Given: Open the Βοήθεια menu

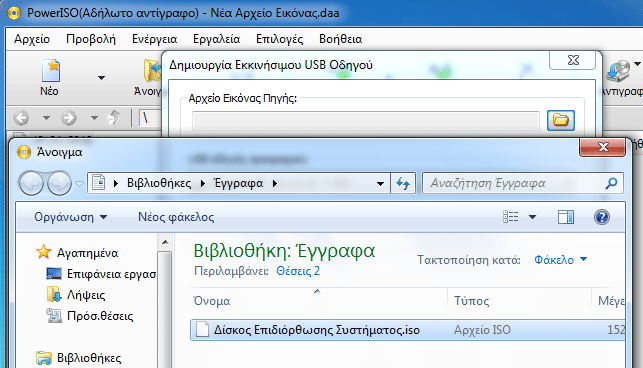Looking at the screenshot, I should click(x=340, y=39).
